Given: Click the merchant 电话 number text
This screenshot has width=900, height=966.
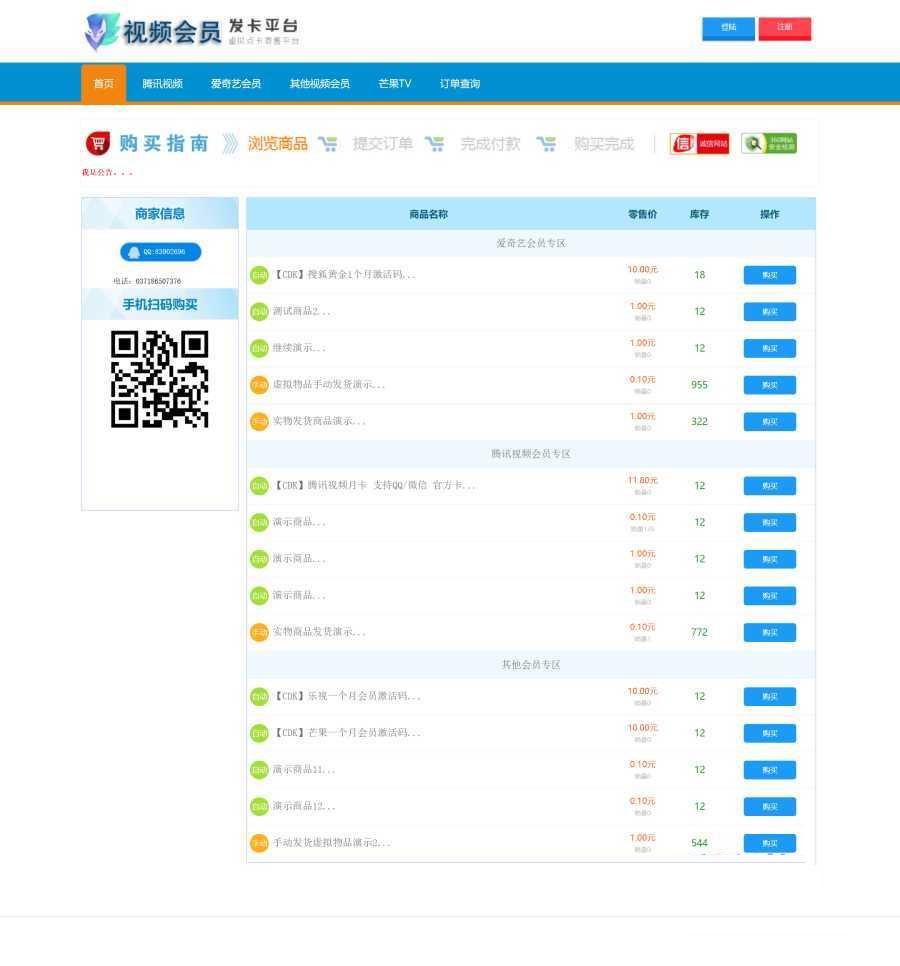Looking at the screenshot, I should [x=147, y=281].
